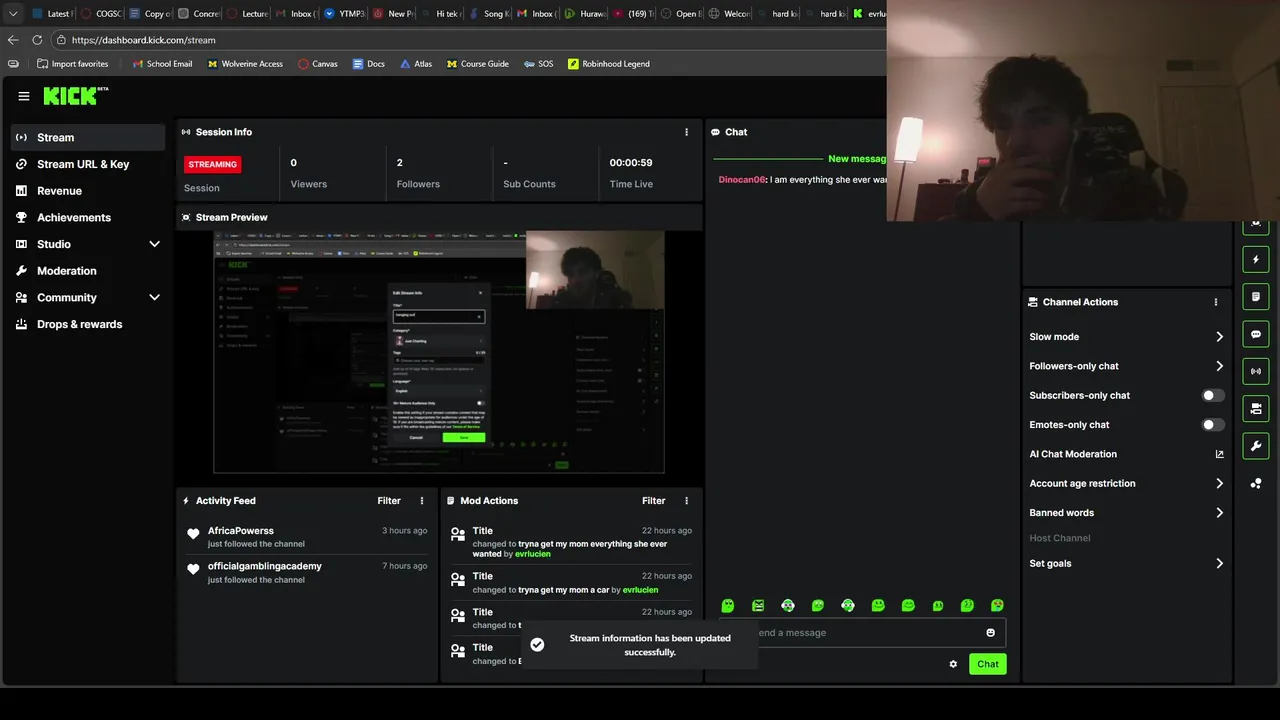This screenshot has height=720, width=1280.
Task: Switch to the COGSC browser tab
Action: [x=100, y=14]
